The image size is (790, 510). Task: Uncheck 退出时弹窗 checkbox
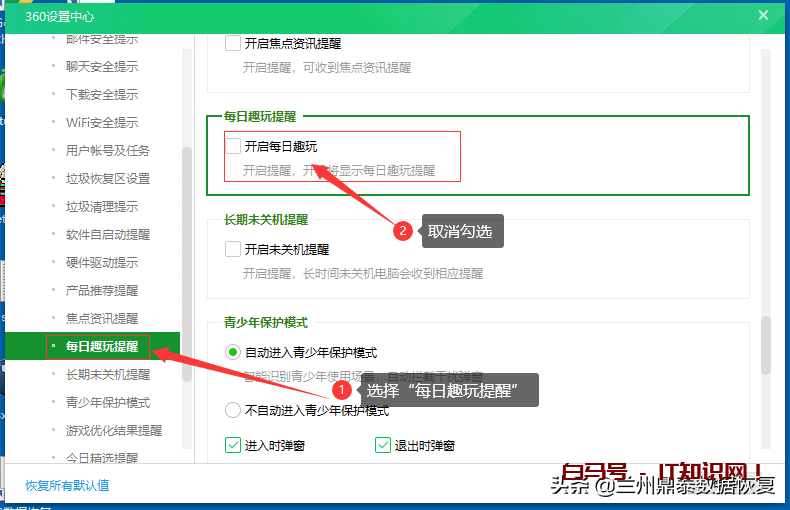pyautogui.click(x=383, y=445)
